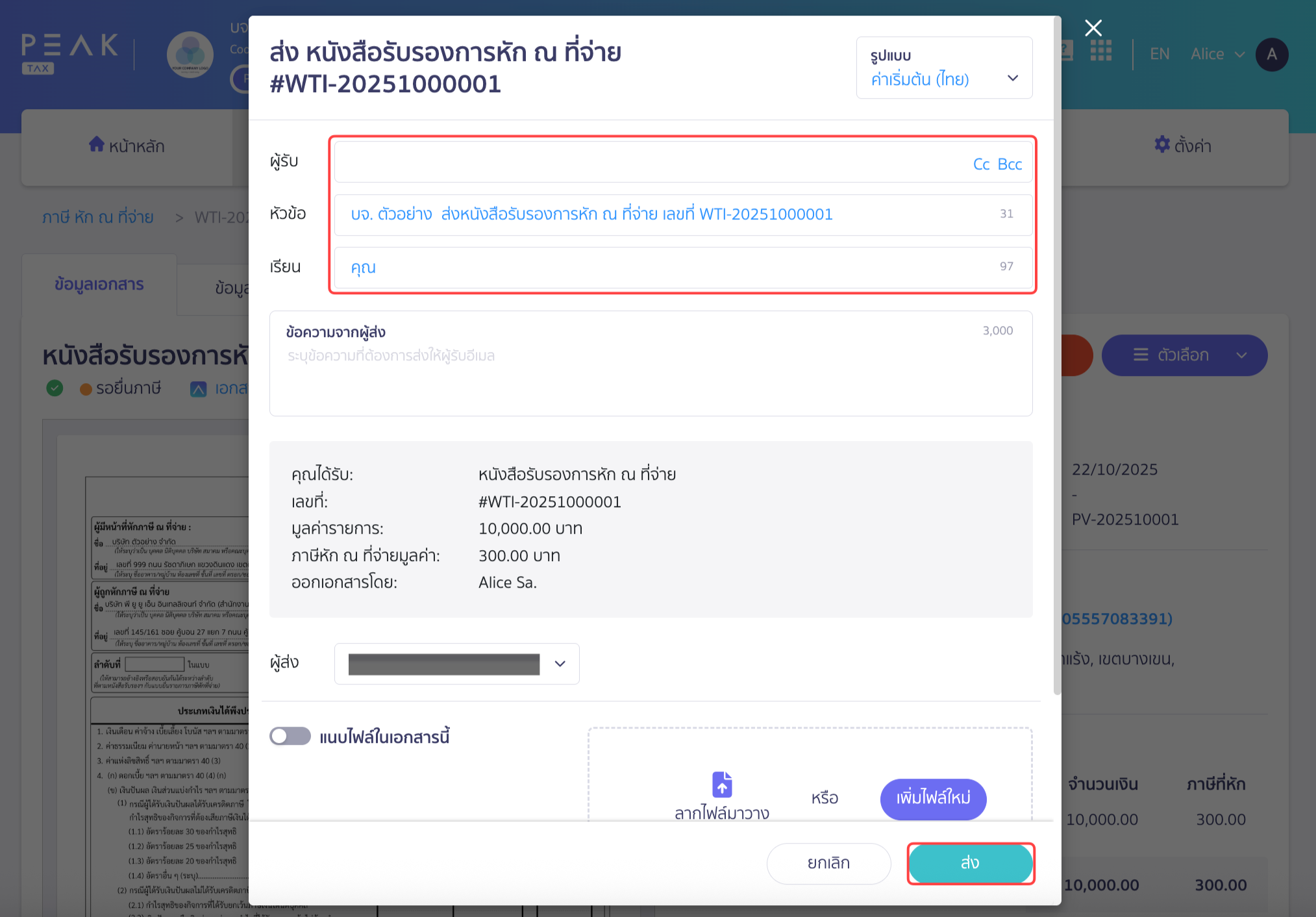Screen dimensions: 1316x917
Task: Enable the แนบไฟล์ในเอกสารนี้ attachment toggle
Action: click(290, 736)
